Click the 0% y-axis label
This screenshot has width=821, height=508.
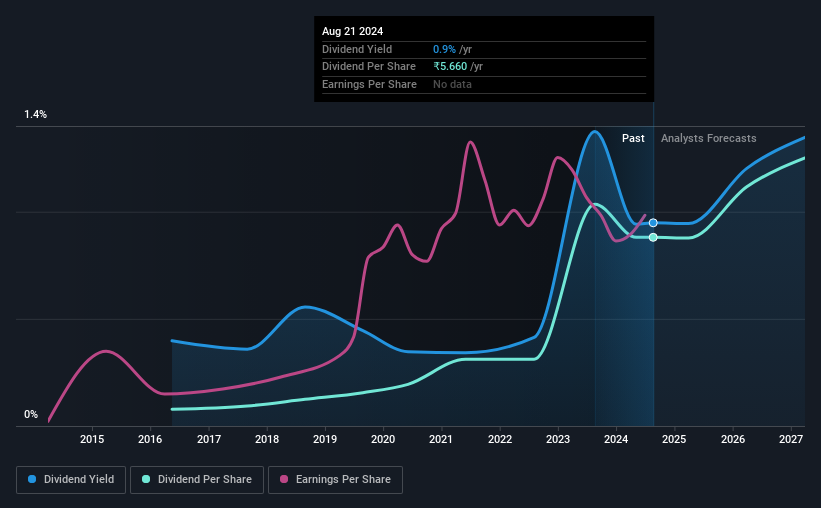click(x=31, y=414)
